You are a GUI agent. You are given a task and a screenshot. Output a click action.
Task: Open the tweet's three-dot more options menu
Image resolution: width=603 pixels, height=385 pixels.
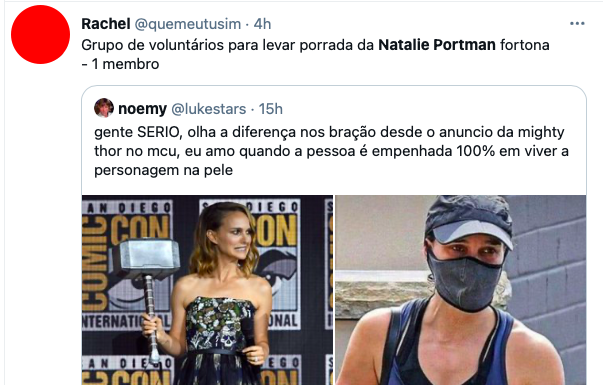[x=577, y=24]
